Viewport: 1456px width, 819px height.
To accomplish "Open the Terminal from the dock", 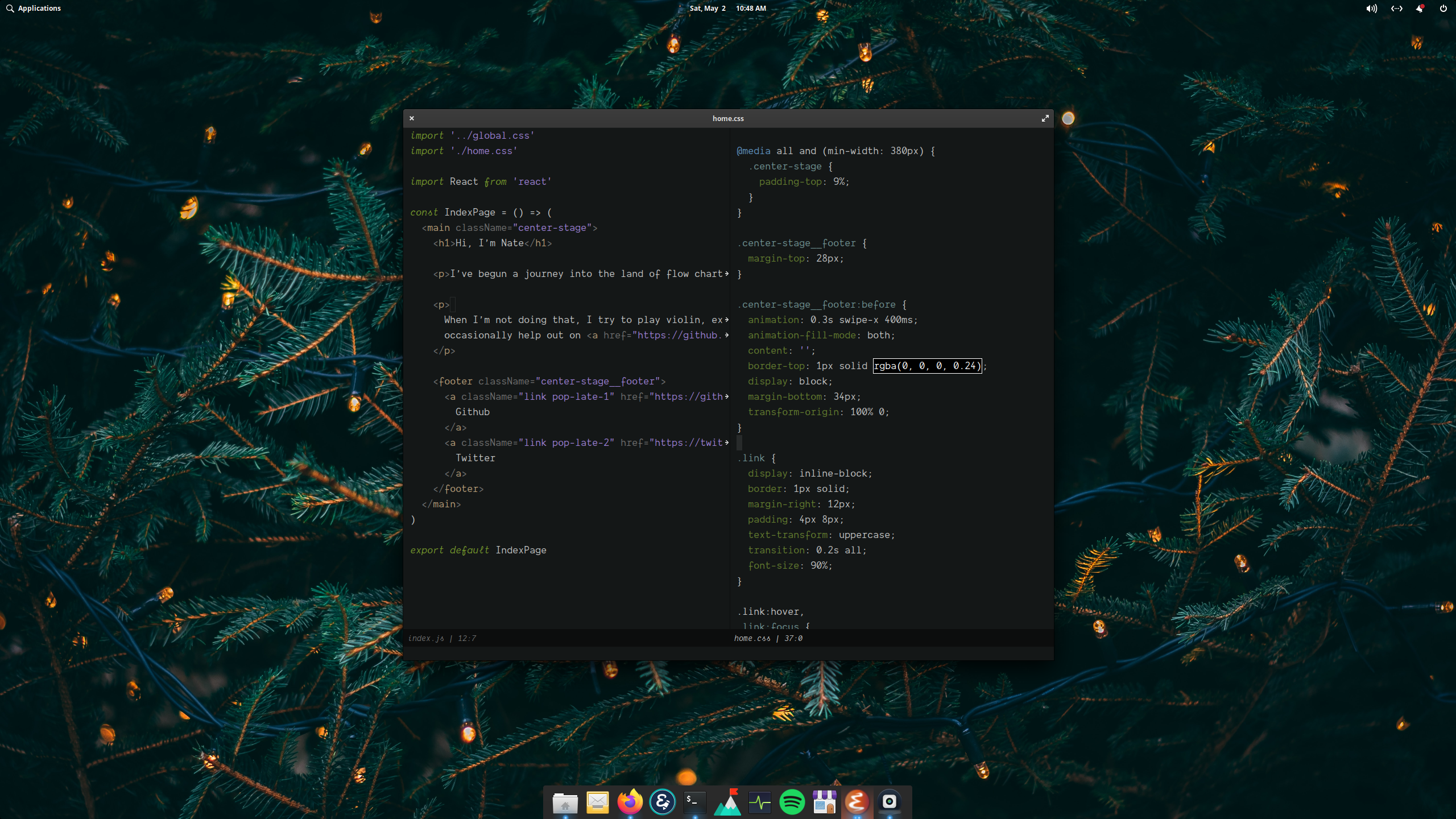I will (x=694, y=803).
